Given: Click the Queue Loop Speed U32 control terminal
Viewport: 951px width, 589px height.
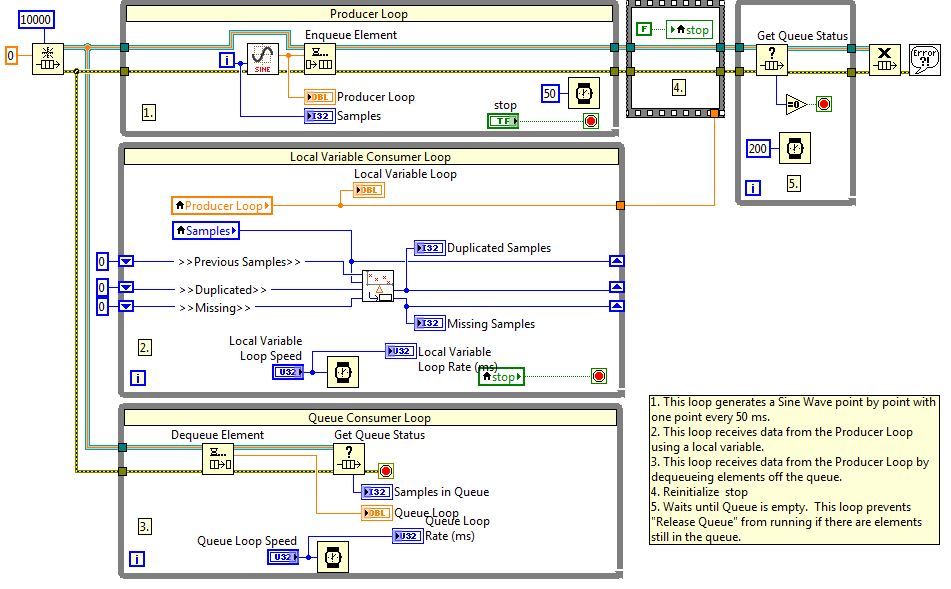Looking at the screenshot, I should click(x=283, y=556).
